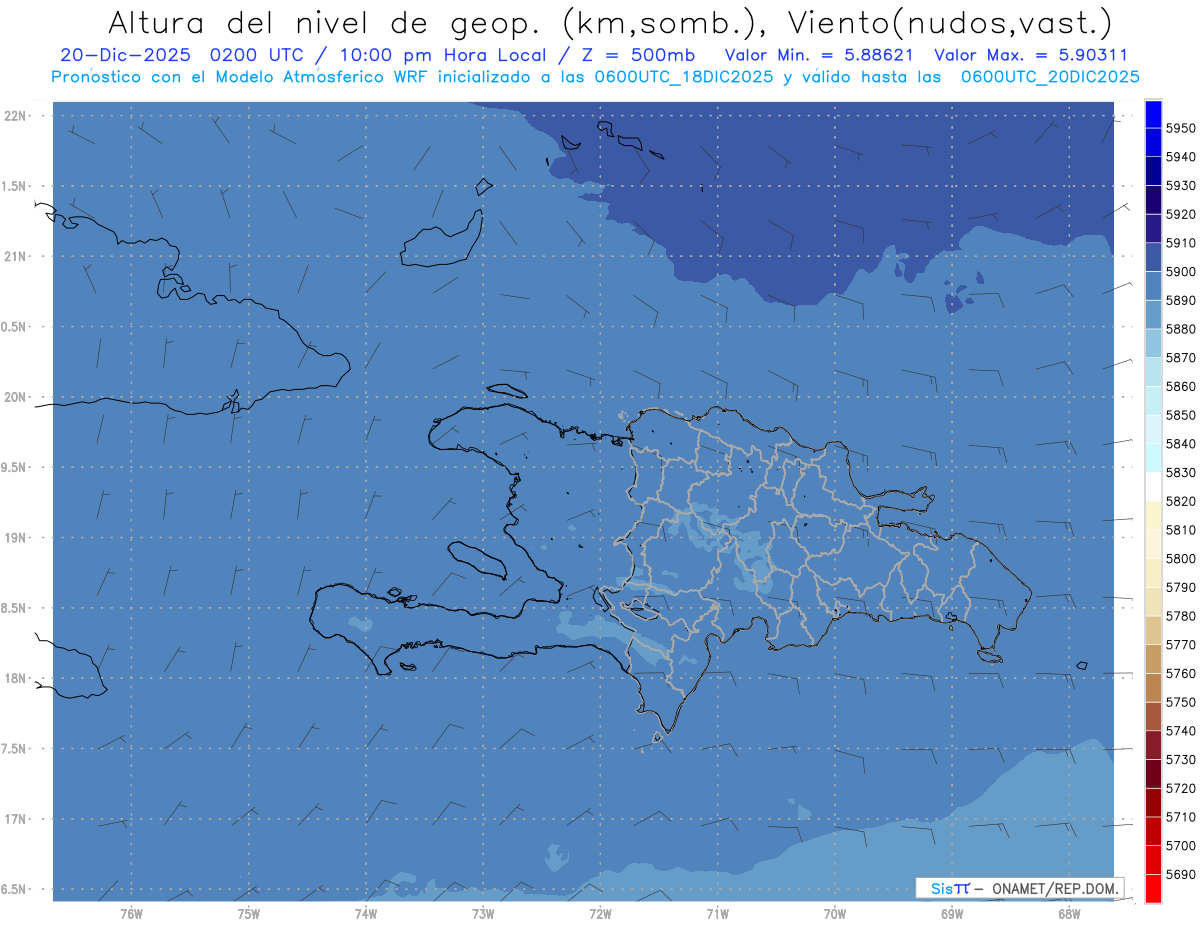This screenshot has height=927, width=1200.
Task: Click 'Valor Min. = 5.88621'
Action: coord(819,55)
